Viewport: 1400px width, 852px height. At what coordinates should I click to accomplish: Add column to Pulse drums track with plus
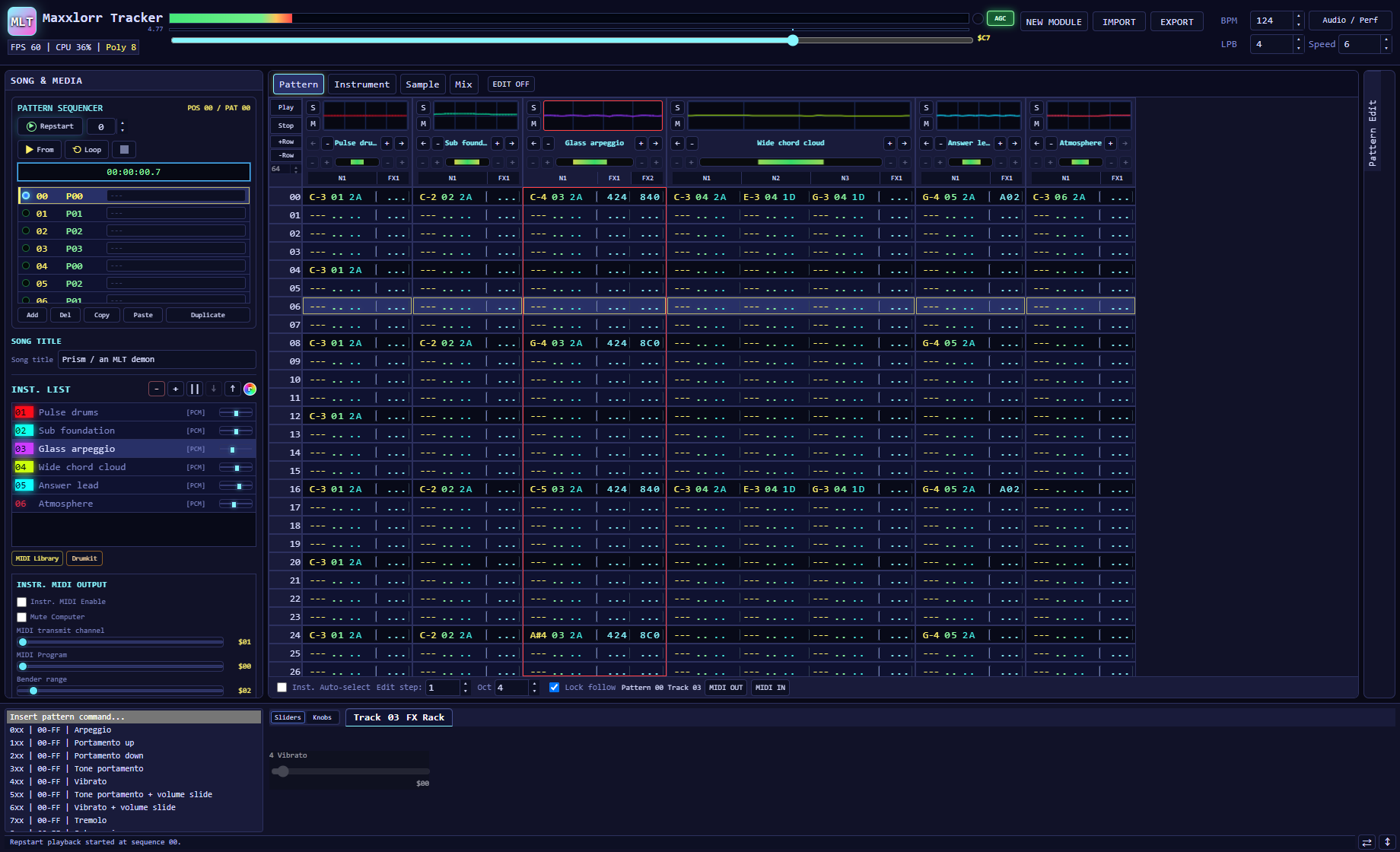pos(387,143)
